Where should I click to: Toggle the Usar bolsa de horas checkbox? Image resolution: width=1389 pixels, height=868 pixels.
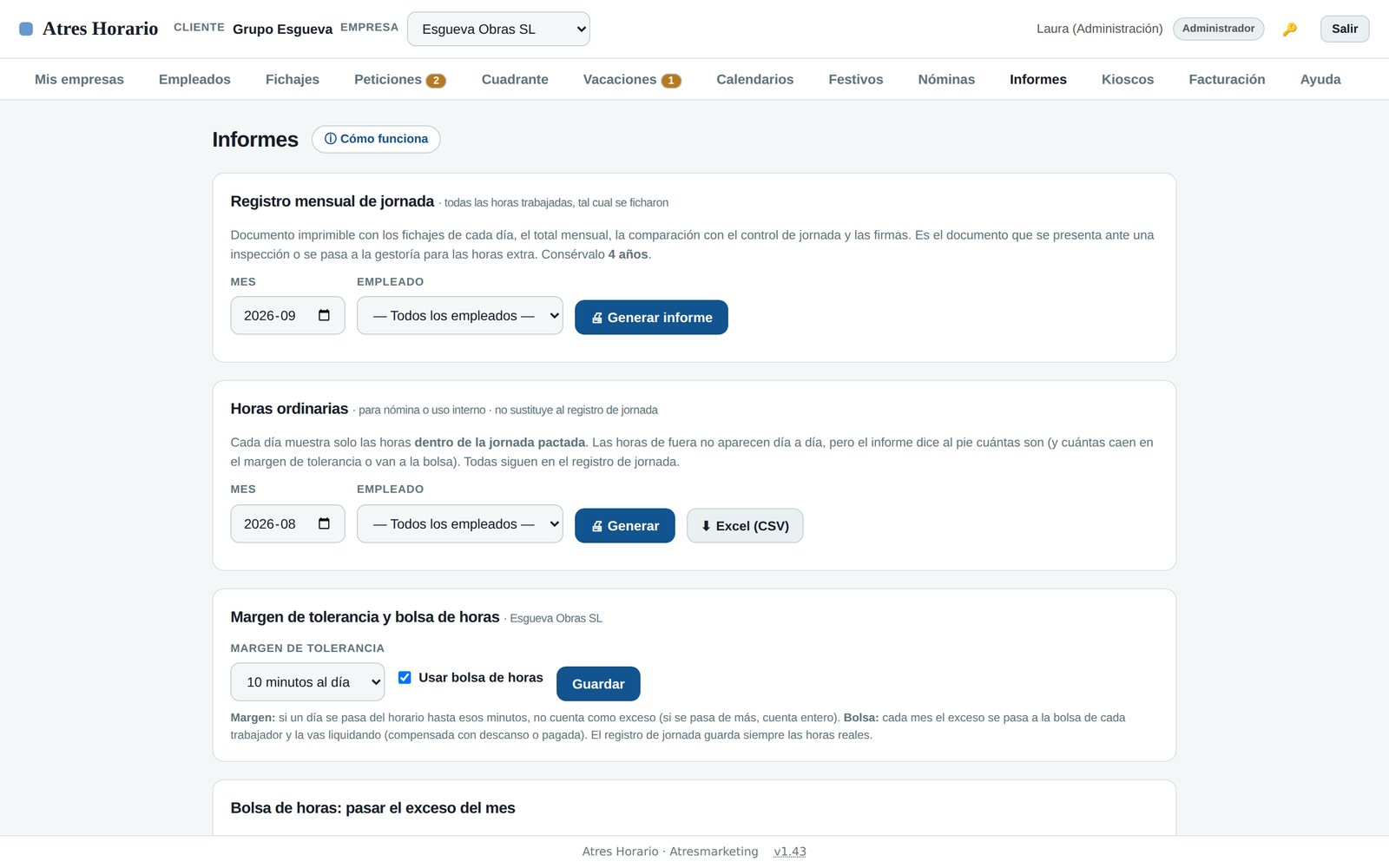(405, 677)
